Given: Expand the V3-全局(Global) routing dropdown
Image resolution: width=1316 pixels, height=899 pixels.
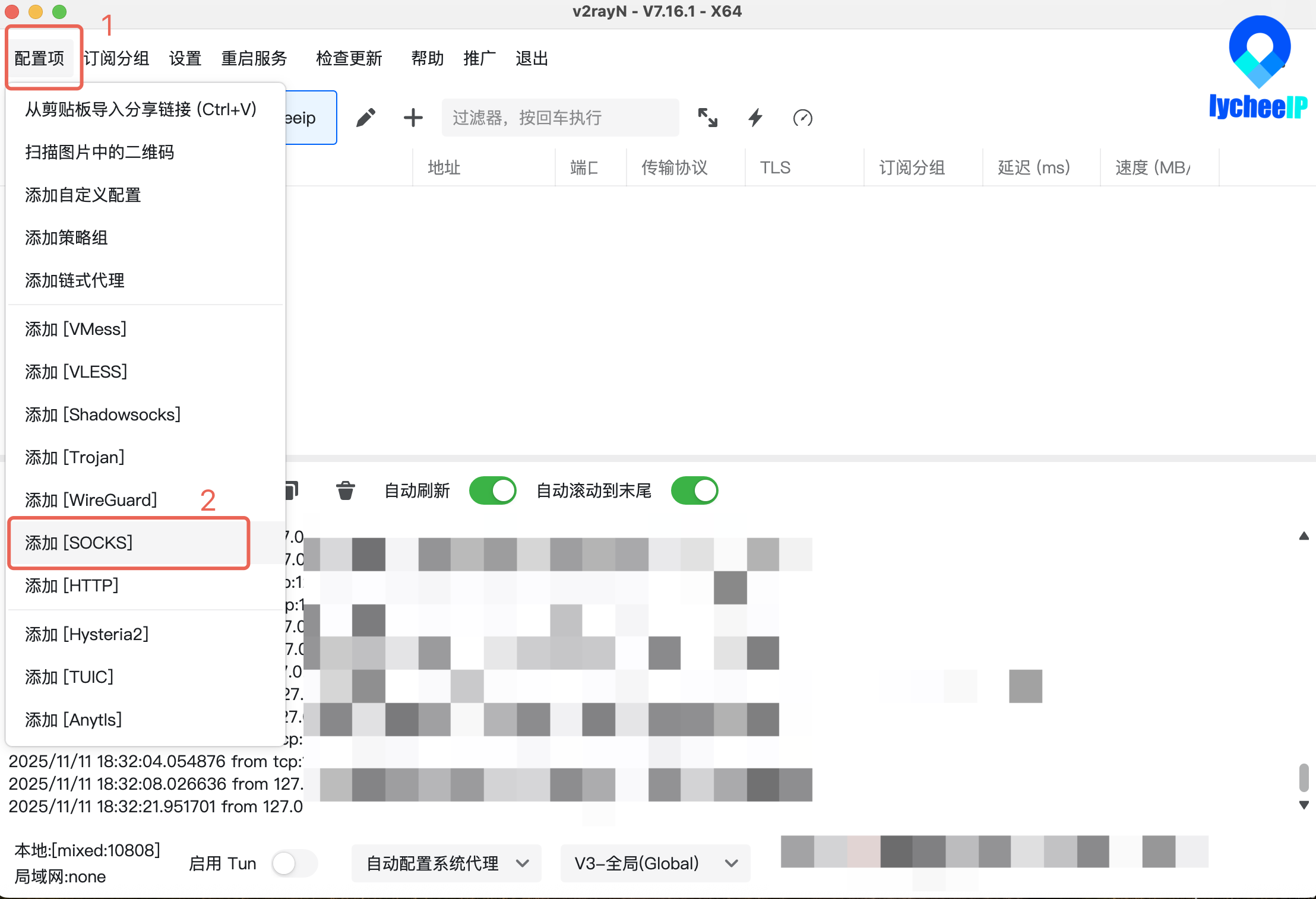Looking at the screenshot, I should [x=655, y=863].
